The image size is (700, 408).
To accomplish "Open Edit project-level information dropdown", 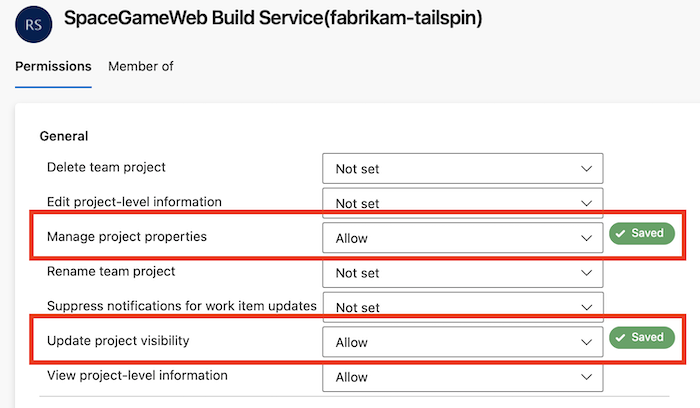I will 462,203.
